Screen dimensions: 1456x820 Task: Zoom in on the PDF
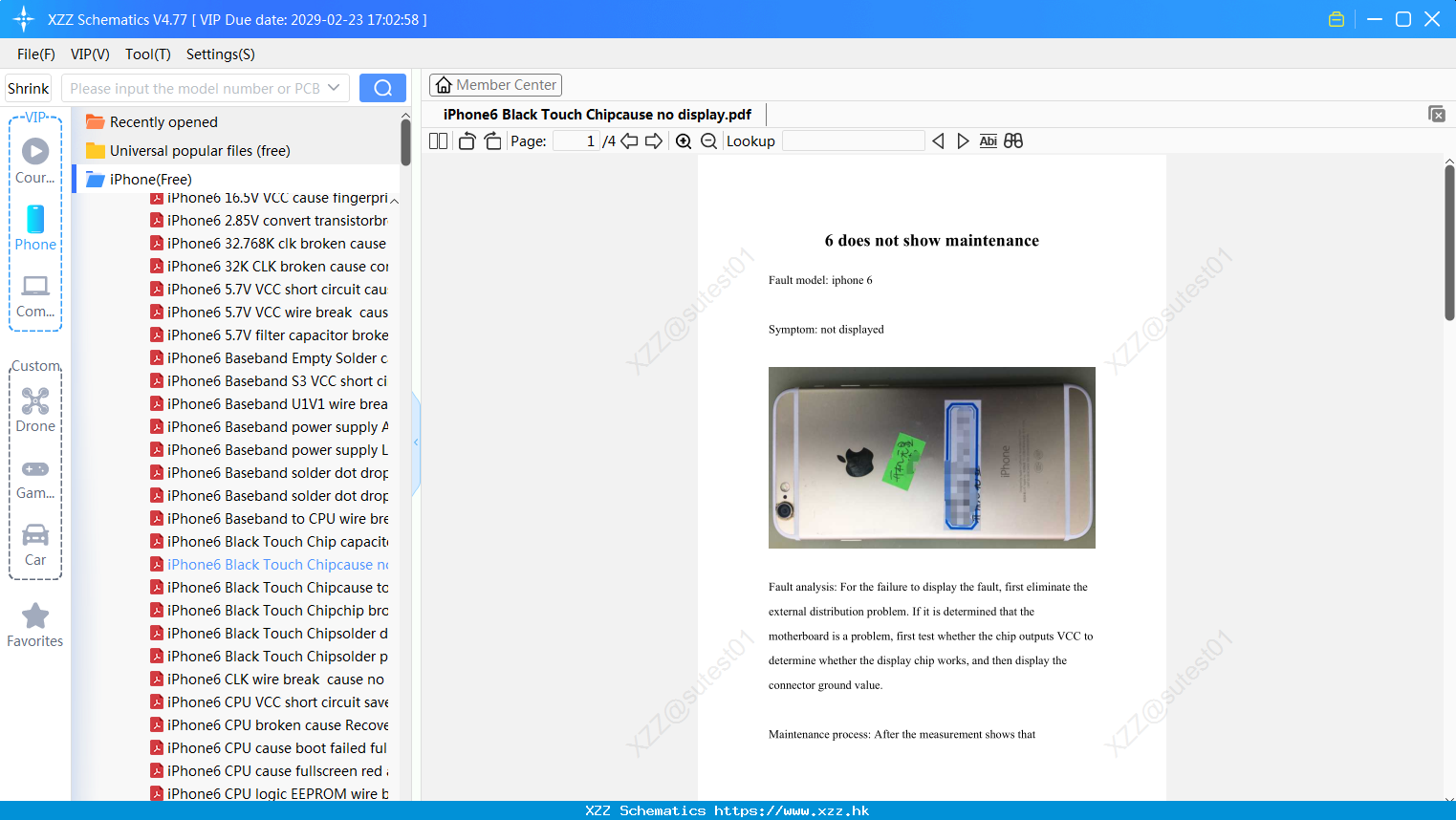[x=684, y=141]
